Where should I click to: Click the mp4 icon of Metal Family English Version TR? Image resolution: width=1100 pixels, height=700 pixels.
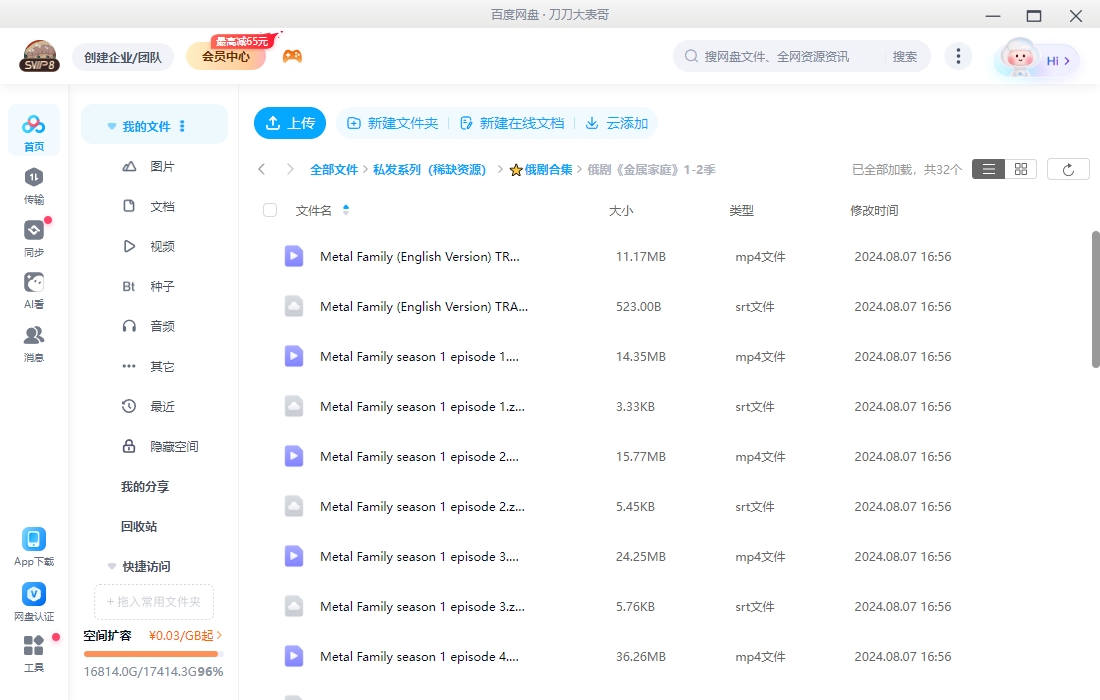pos(294,256)
